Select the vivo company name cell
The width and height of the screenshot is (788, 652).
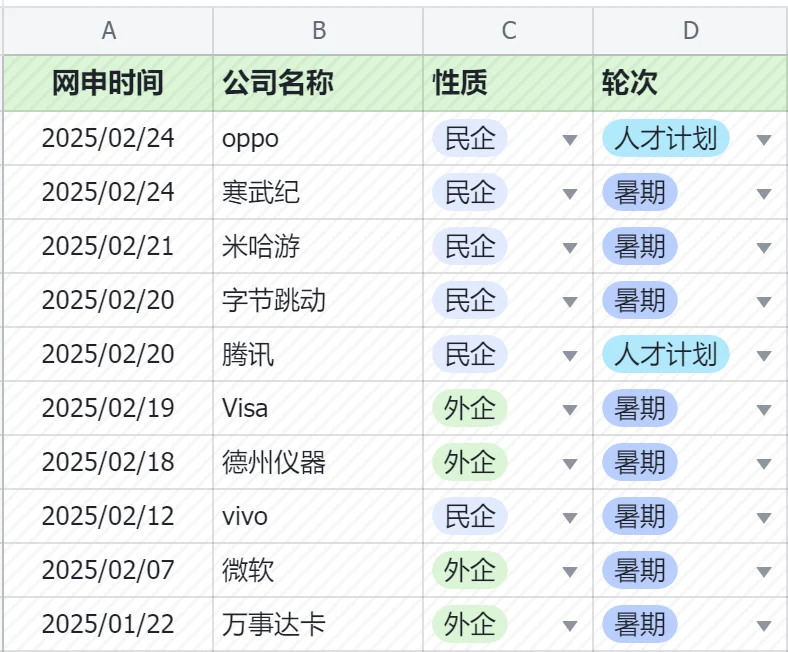(318, 516)
